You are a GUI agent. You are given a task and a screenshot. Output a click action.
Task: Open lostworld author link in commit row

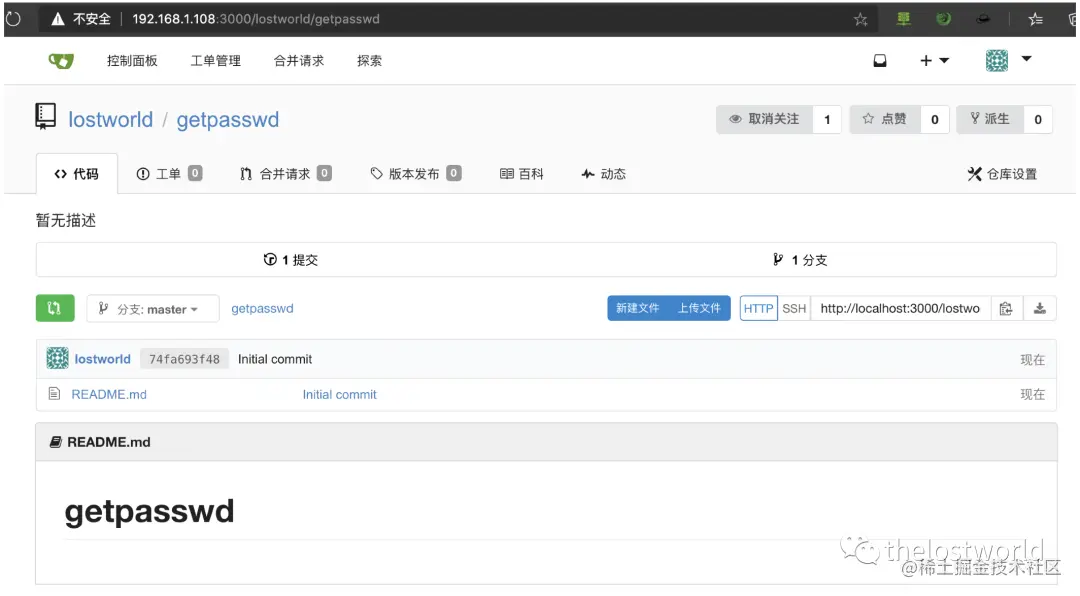point(103,359)
